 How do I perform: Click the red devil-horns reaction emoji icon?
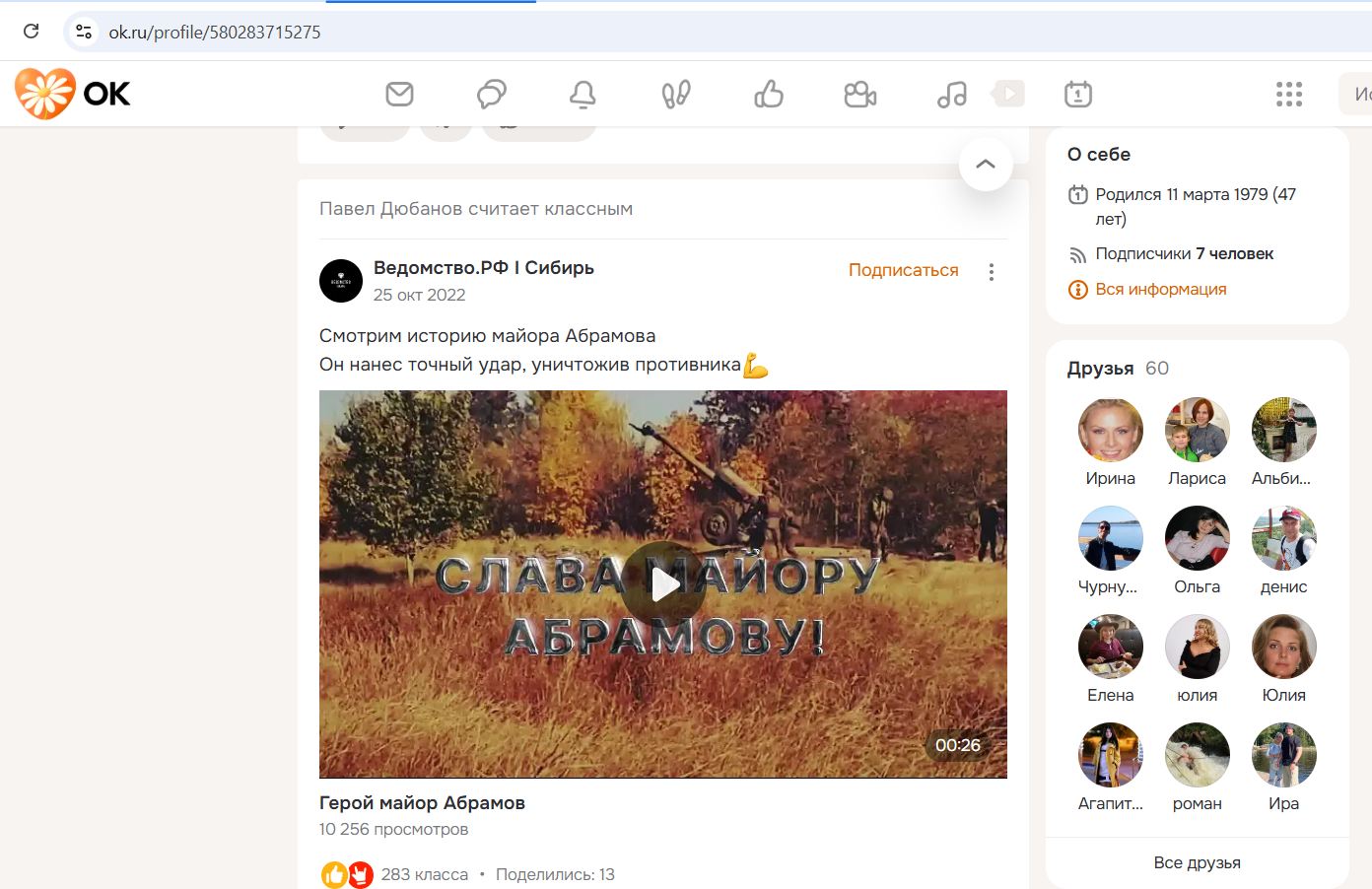tap(361, 874)
